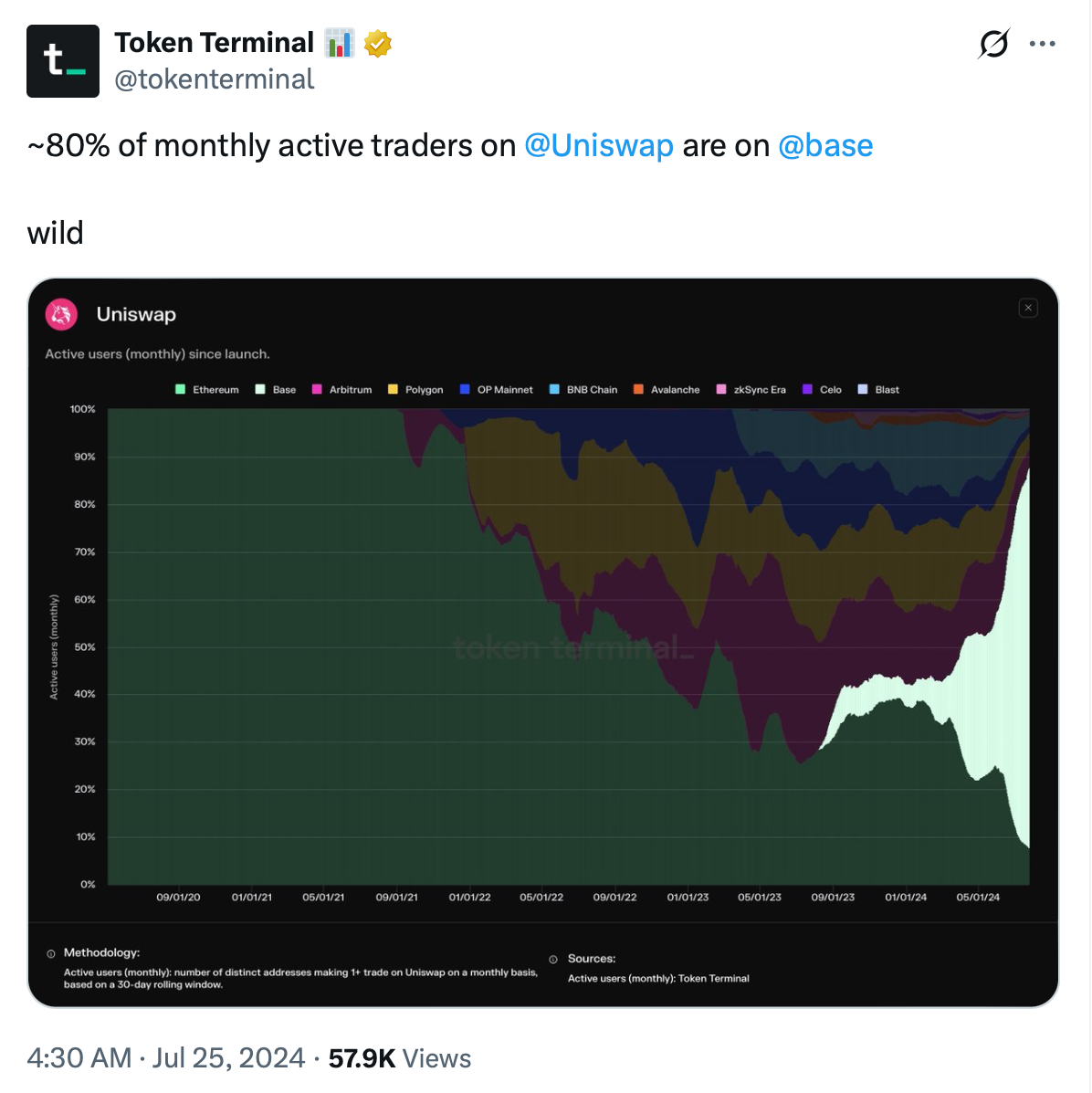Screen dimensions: 1092x1093
Task: Click the Uniswap unicorn logo in the chart header
Action: (x=60, y=313)
